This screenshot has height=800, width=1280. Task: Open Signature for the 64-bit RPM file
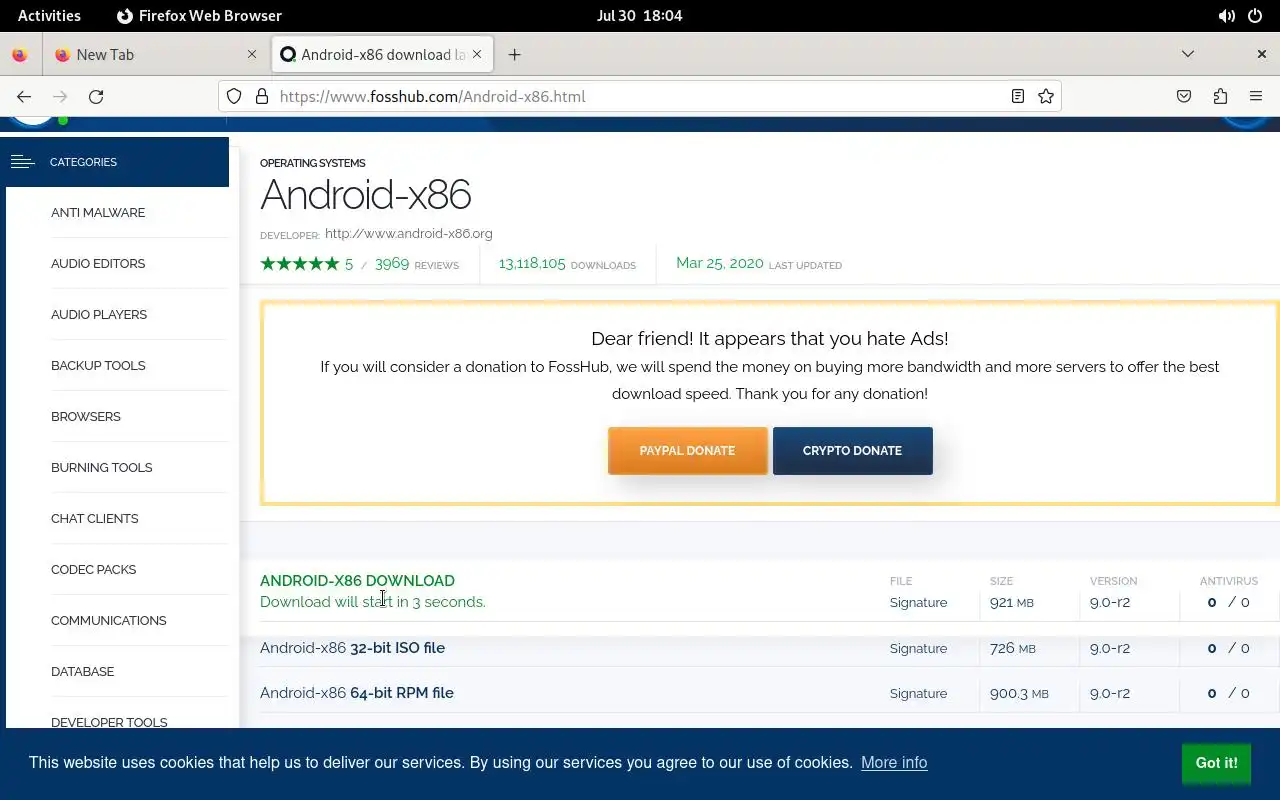pyautogui.click(x=918, y=694)
